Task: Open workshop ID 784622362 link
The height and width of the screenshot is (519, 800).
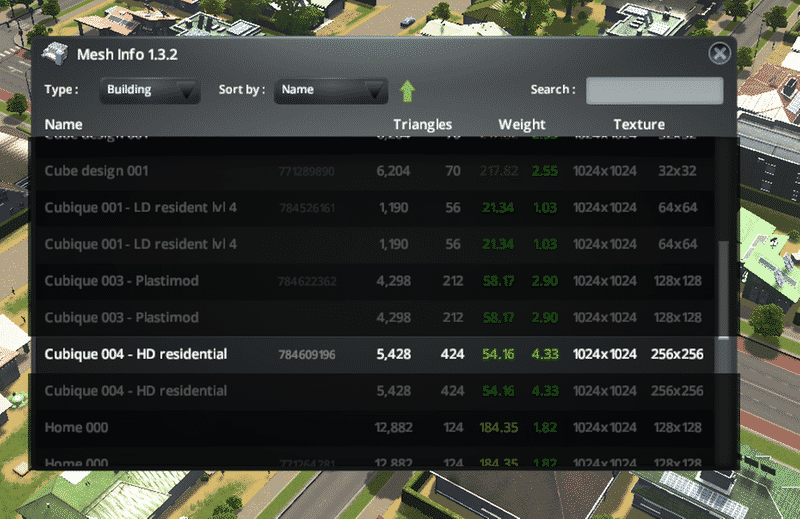Action: tap(306, 281)
